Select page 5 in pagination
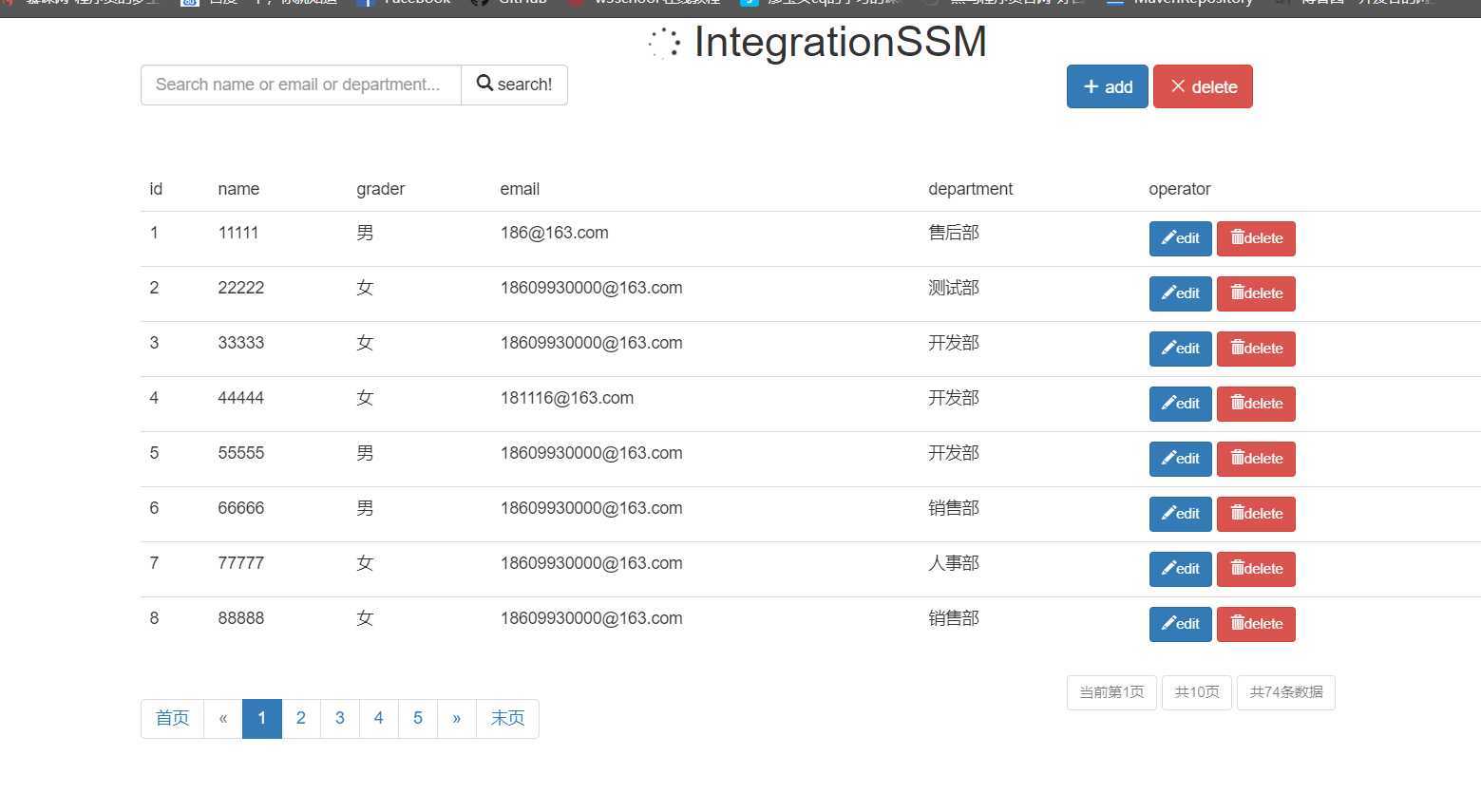This screenshot has width=1481, height=812. (418, 719)
